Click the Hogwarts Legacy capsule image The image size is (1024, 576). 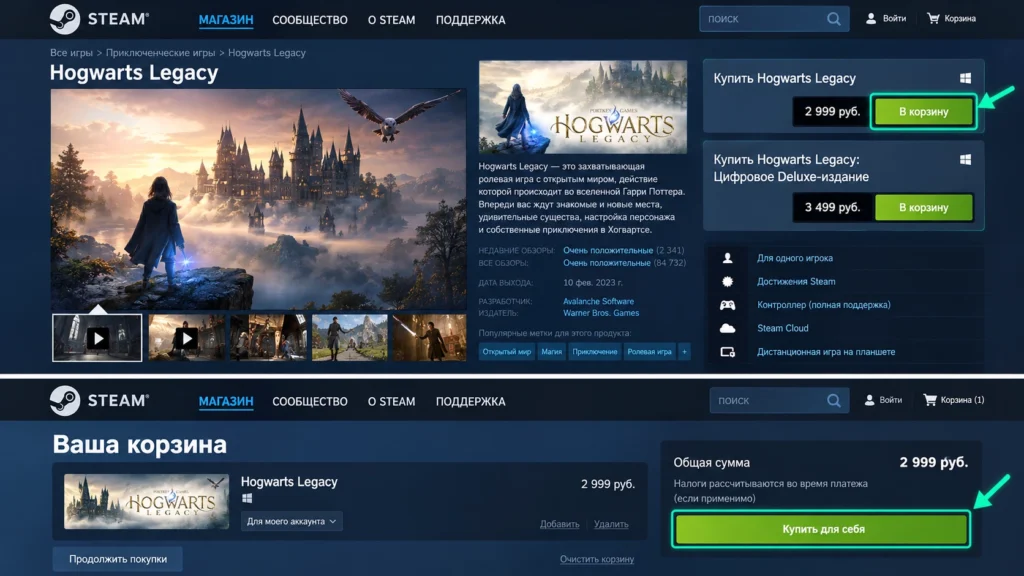pyautogui.click(x=583, y=107)
